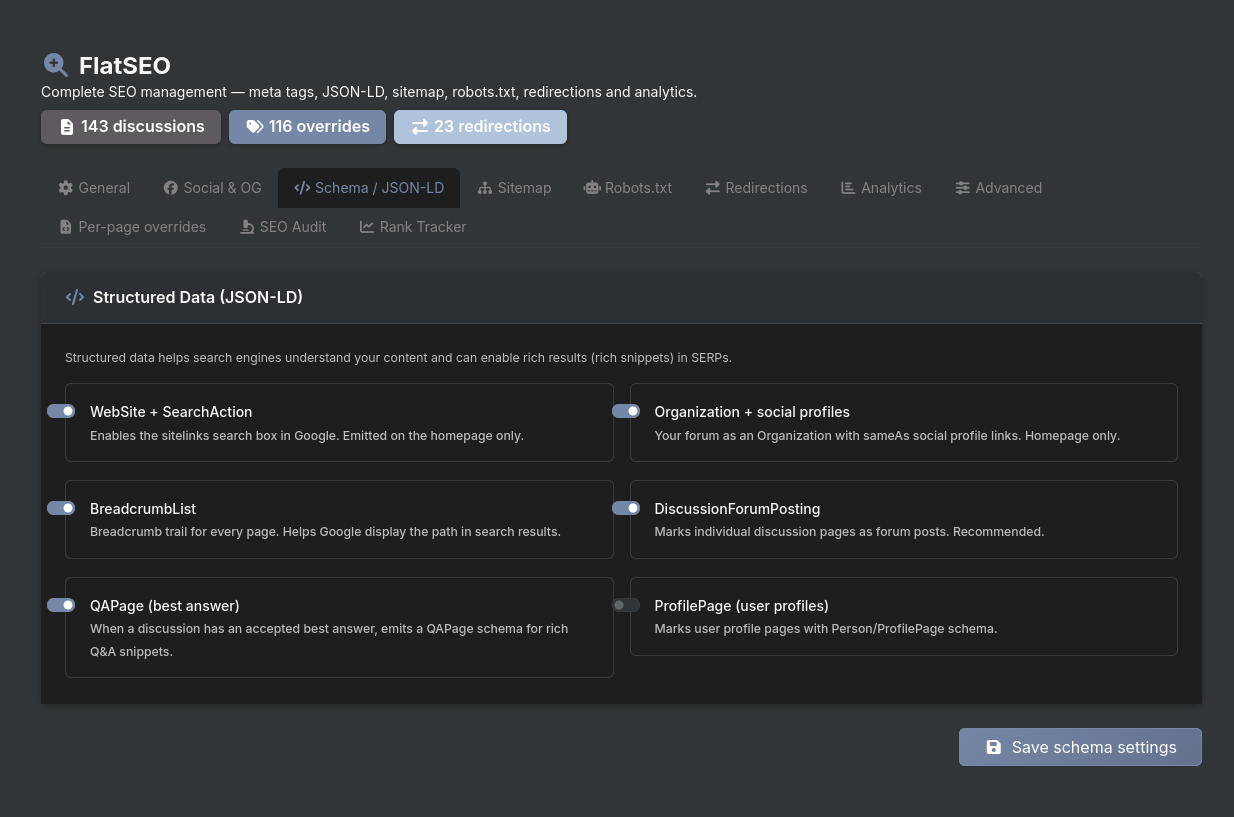Click the chart icon beside Analytics tab
Viewport: 1234px width, 817px height.
[x=848, y=188]
